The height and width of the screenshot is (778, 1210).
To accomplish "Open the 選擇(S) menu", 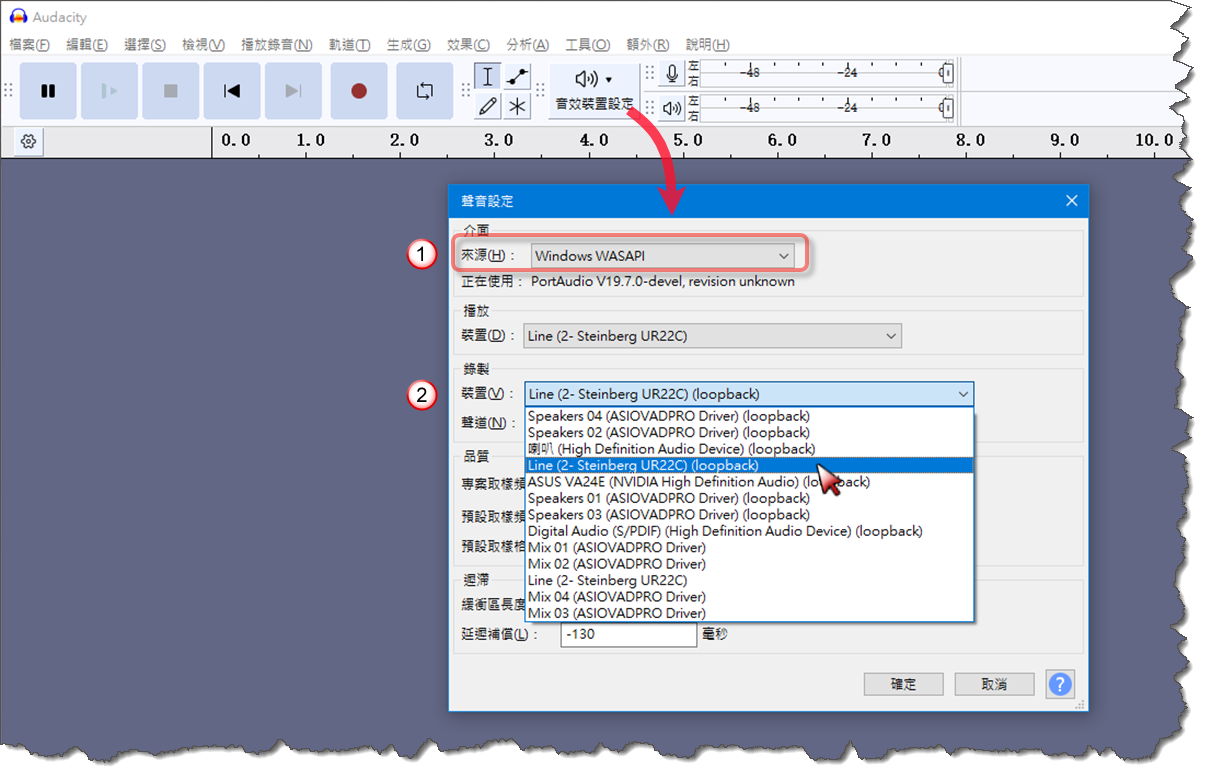I will point(145,45).
